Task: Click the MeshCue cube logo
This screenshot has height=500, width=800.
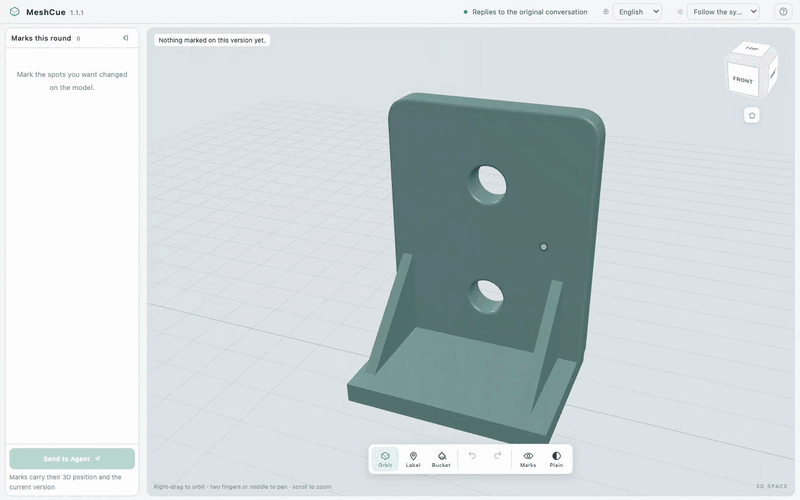Action: [14, 12]
